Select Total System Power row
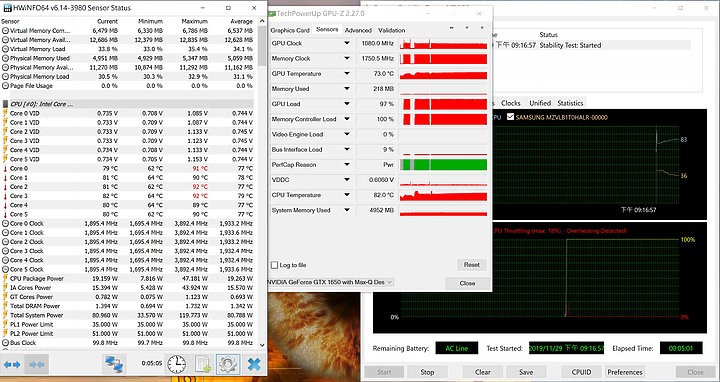 (x=127, y=315)
